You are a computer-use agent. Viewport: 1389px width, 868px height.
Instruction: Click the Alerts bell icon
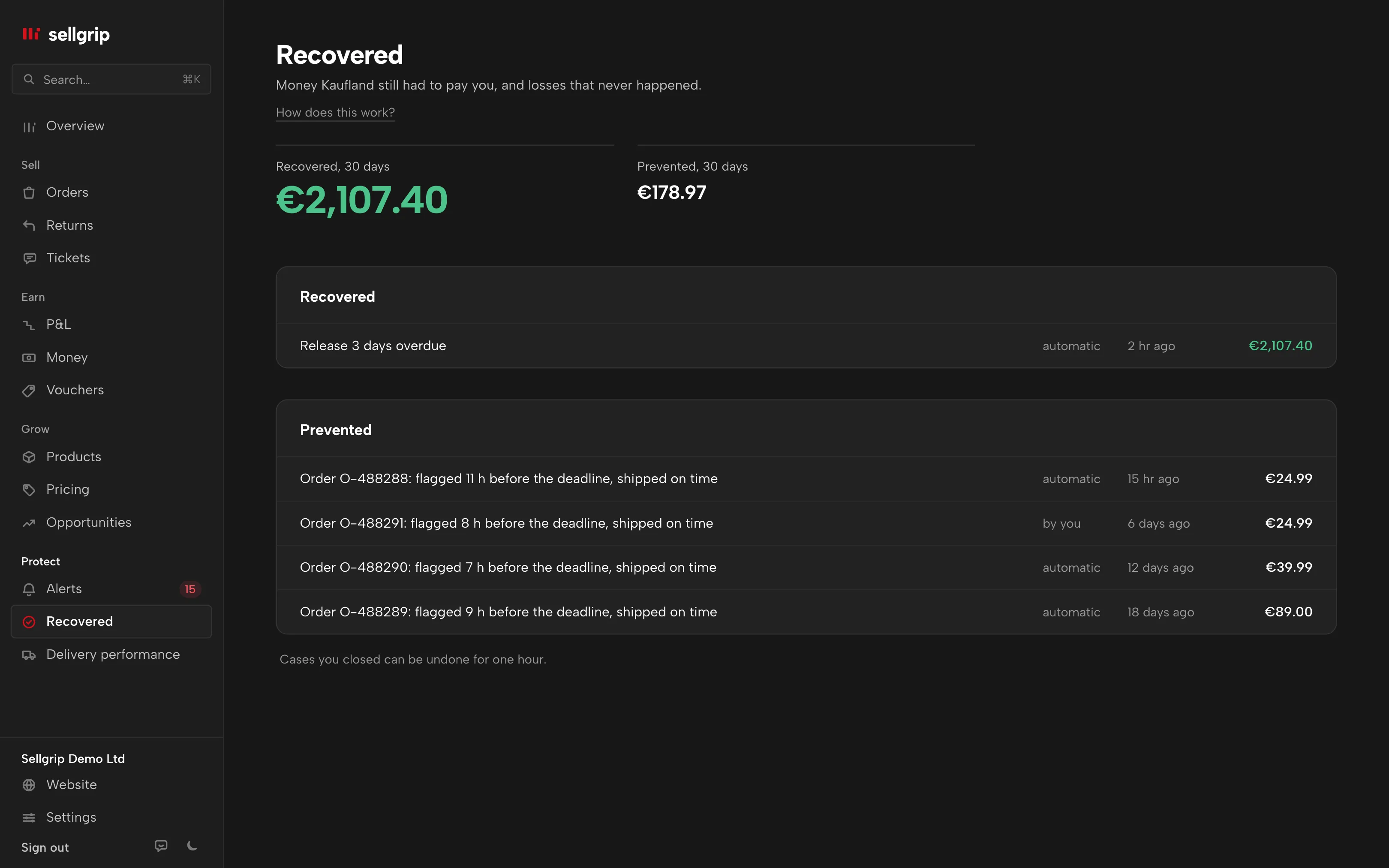point(29,589)
